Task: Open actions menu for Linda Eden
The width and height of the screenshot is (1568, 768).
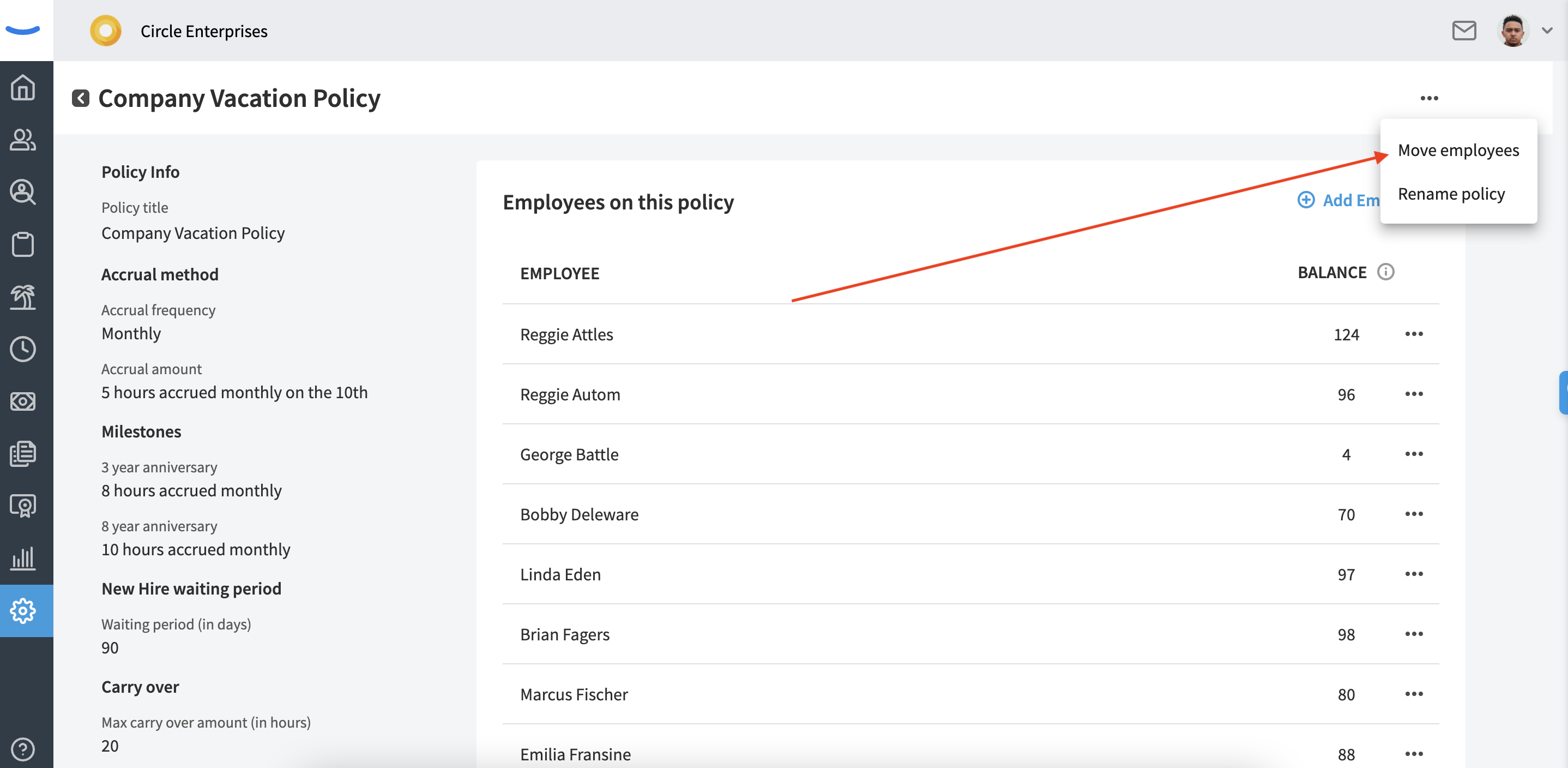Action: point(1415,574)
